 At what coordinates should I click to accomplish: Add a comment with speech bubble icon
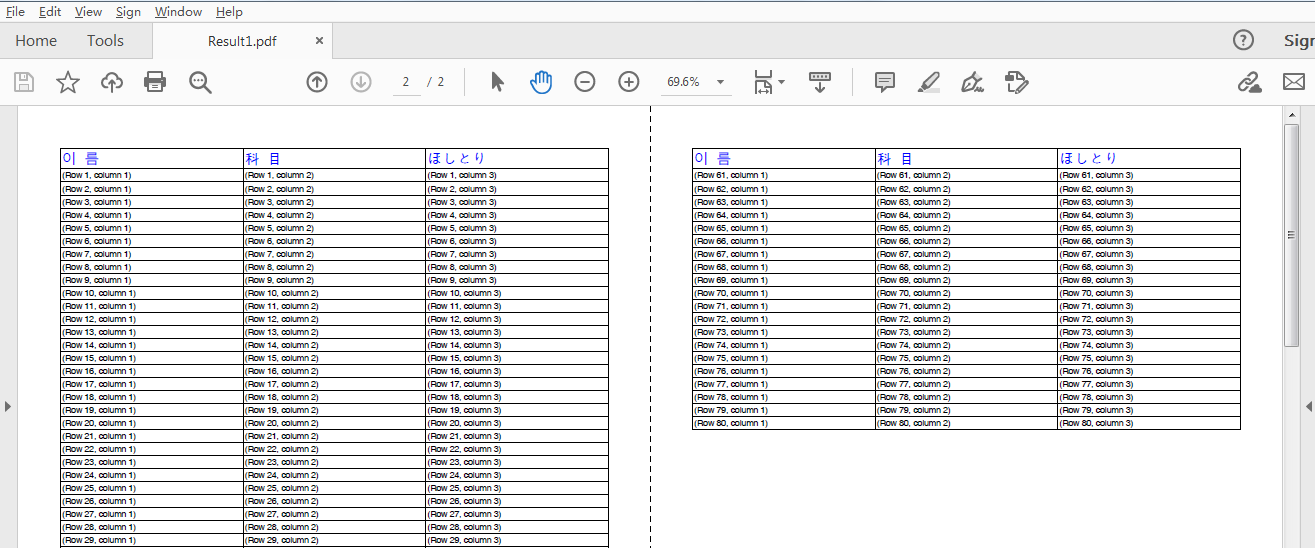(x=884, y=82)
